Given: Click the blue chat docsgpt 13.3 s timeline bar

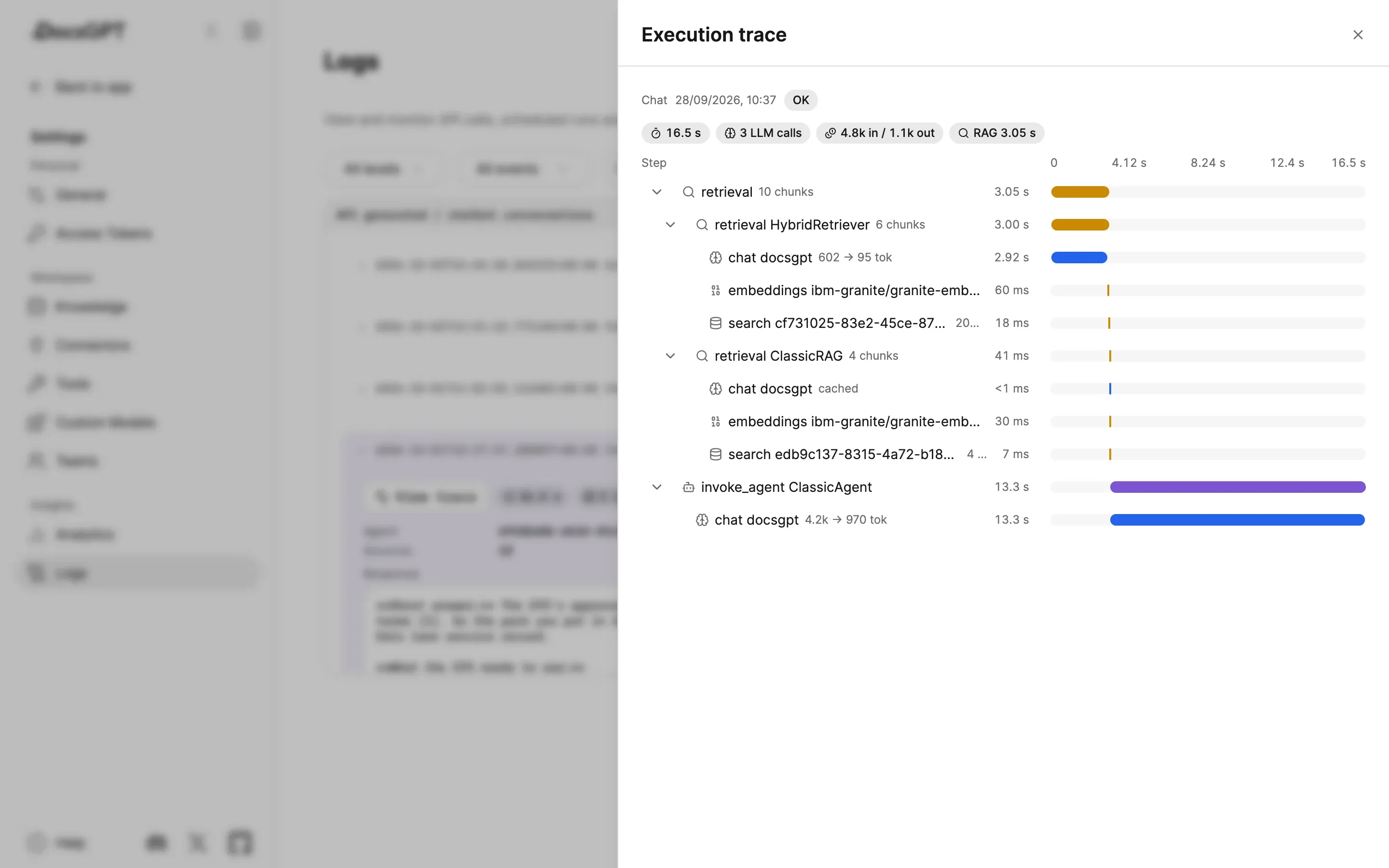Looking at the screenshot, I should click(x=1237, y=520).
